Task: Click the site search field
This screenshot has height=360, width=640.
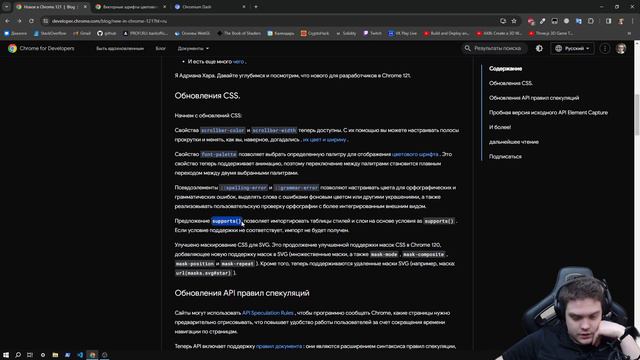Action: [494, 48]
